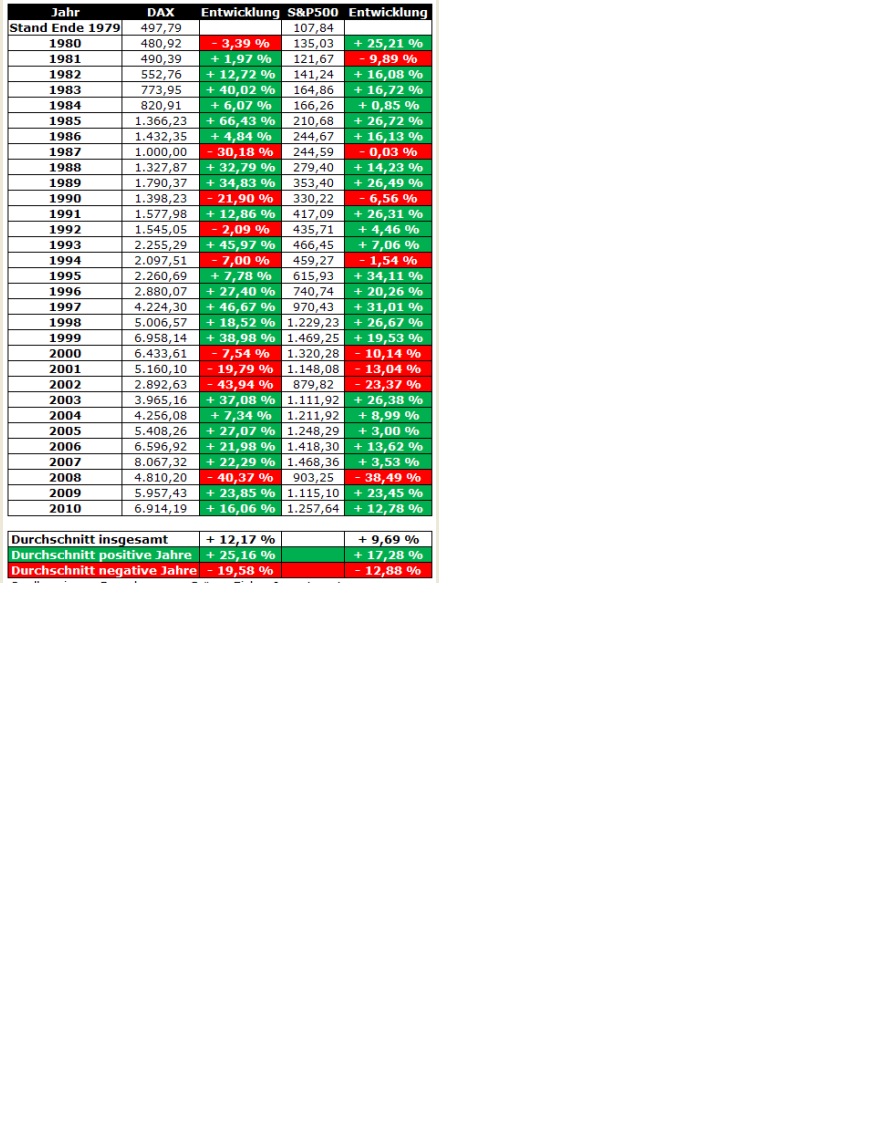Click the year cell 1980
This screenshot has width=890, height=1126.
tap(65, 43)
